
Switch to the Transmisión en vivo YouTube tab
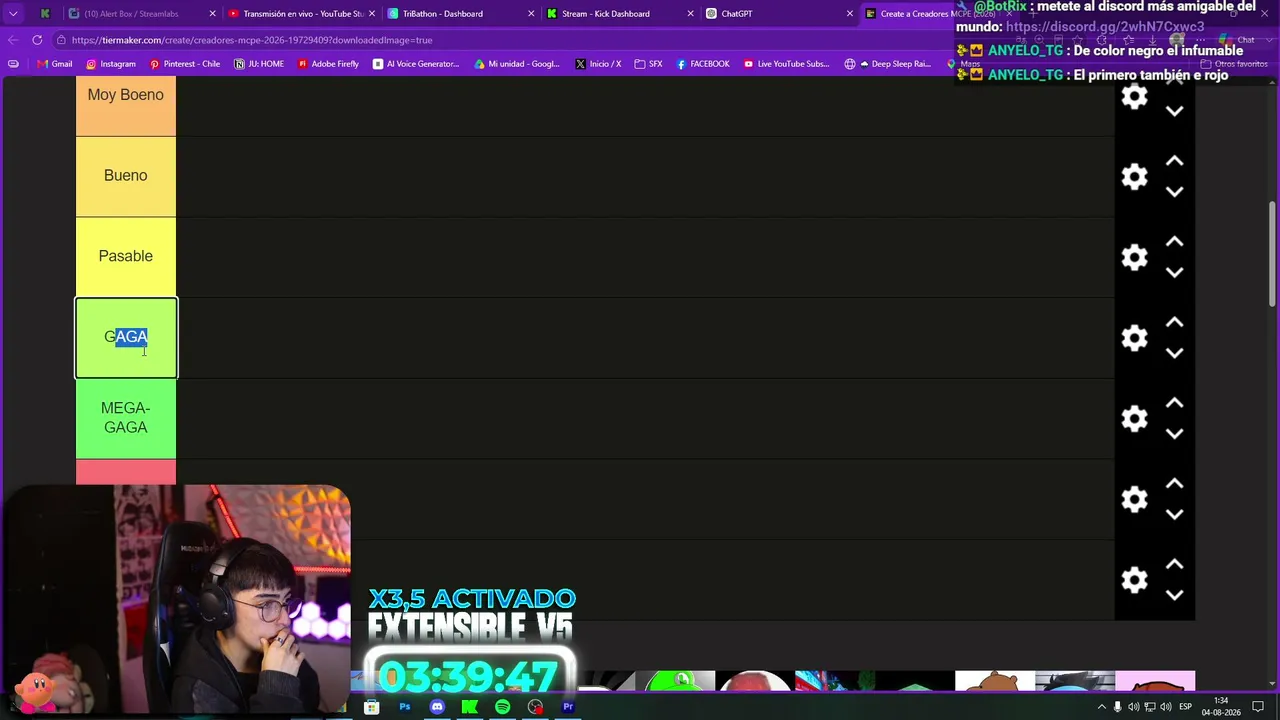302,14
